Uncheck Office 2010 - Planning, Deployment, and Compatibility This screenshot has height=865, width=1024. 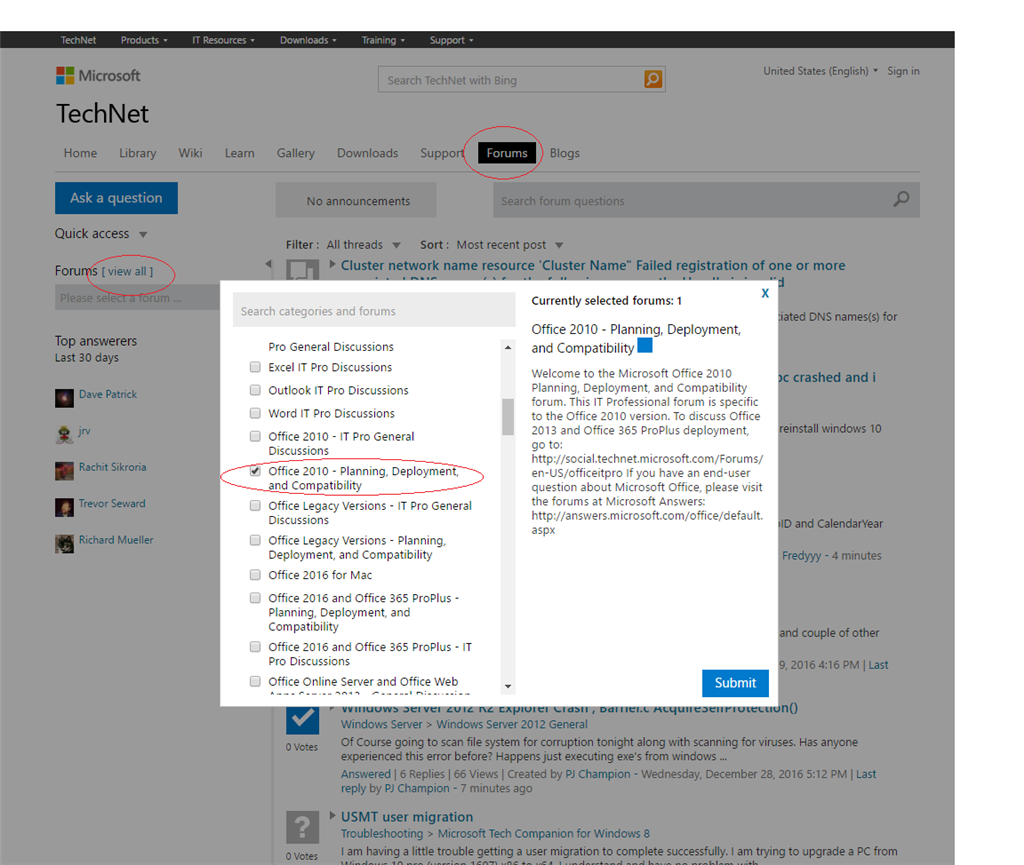point(255,471)
